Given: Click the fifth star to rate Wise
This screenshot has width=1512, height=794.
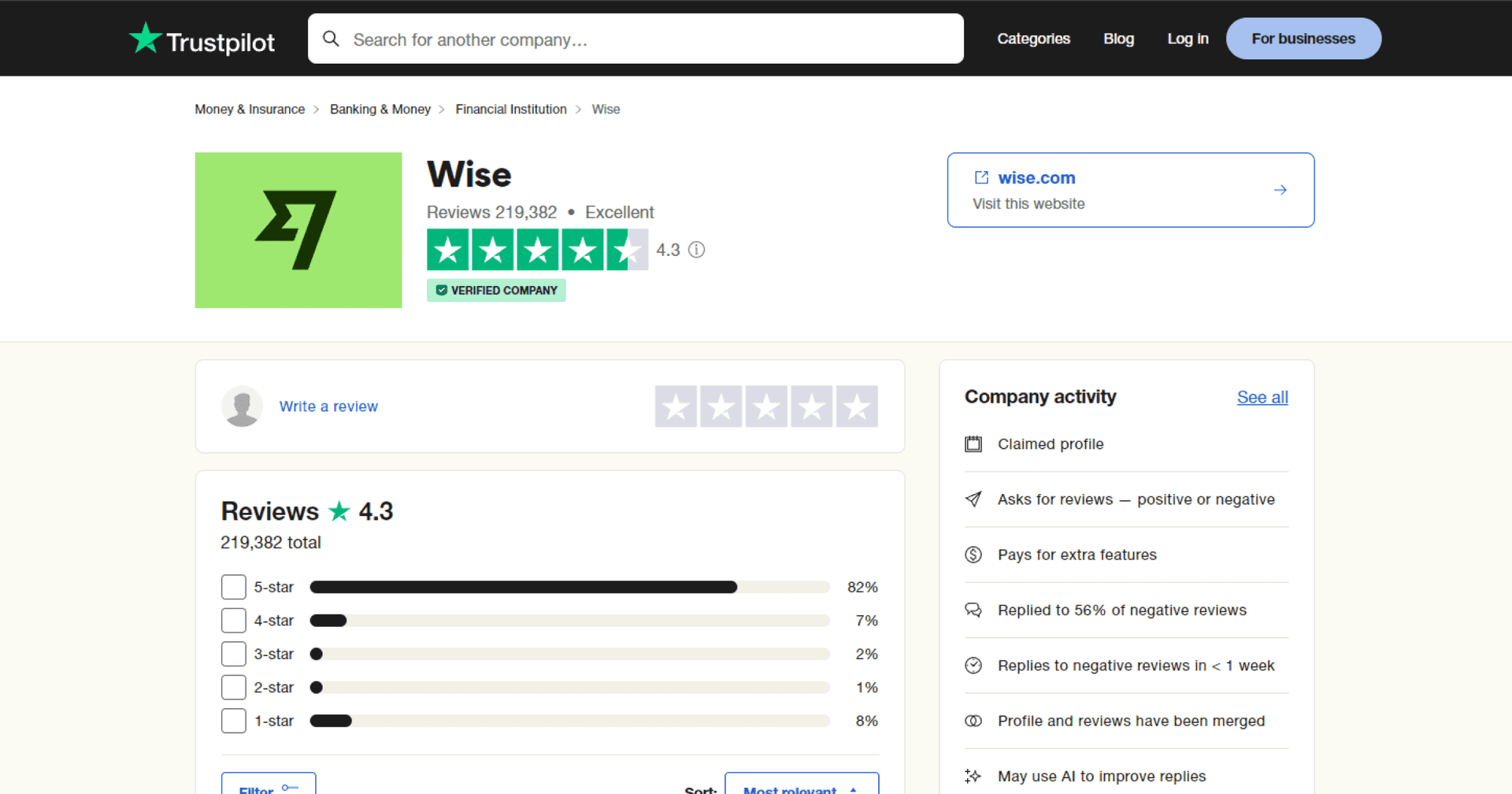Looking at the screenshot, I should point(856,406).
